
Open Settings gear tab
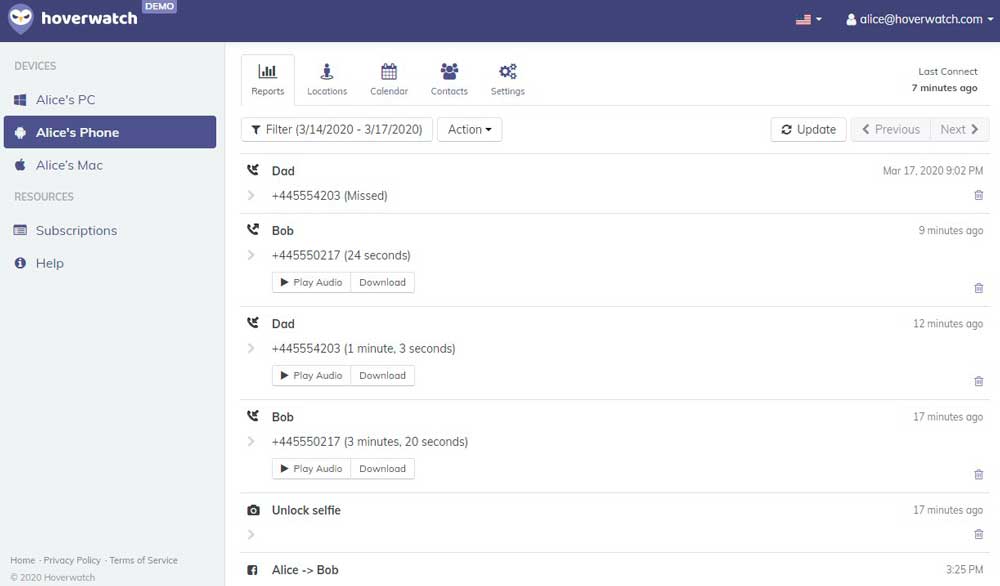[507, 80]
